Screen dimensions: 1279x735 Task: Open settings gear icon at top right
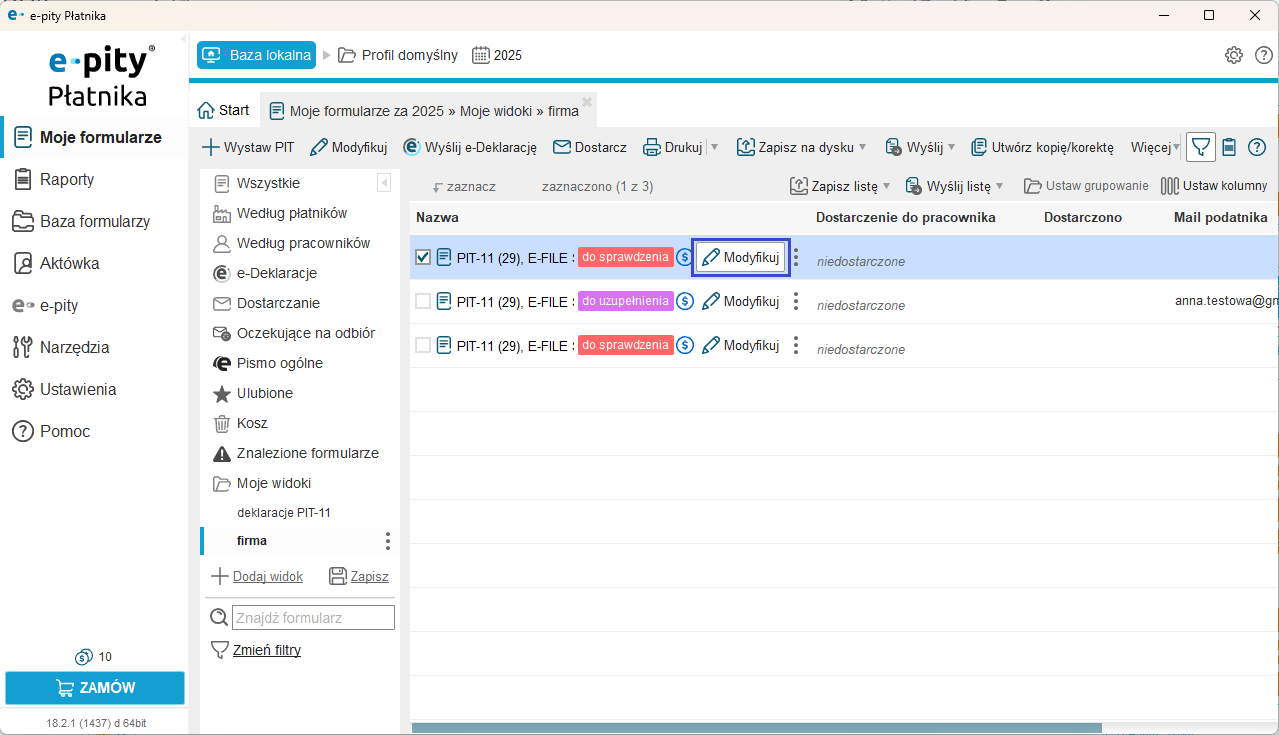(x=1234, y=55)
